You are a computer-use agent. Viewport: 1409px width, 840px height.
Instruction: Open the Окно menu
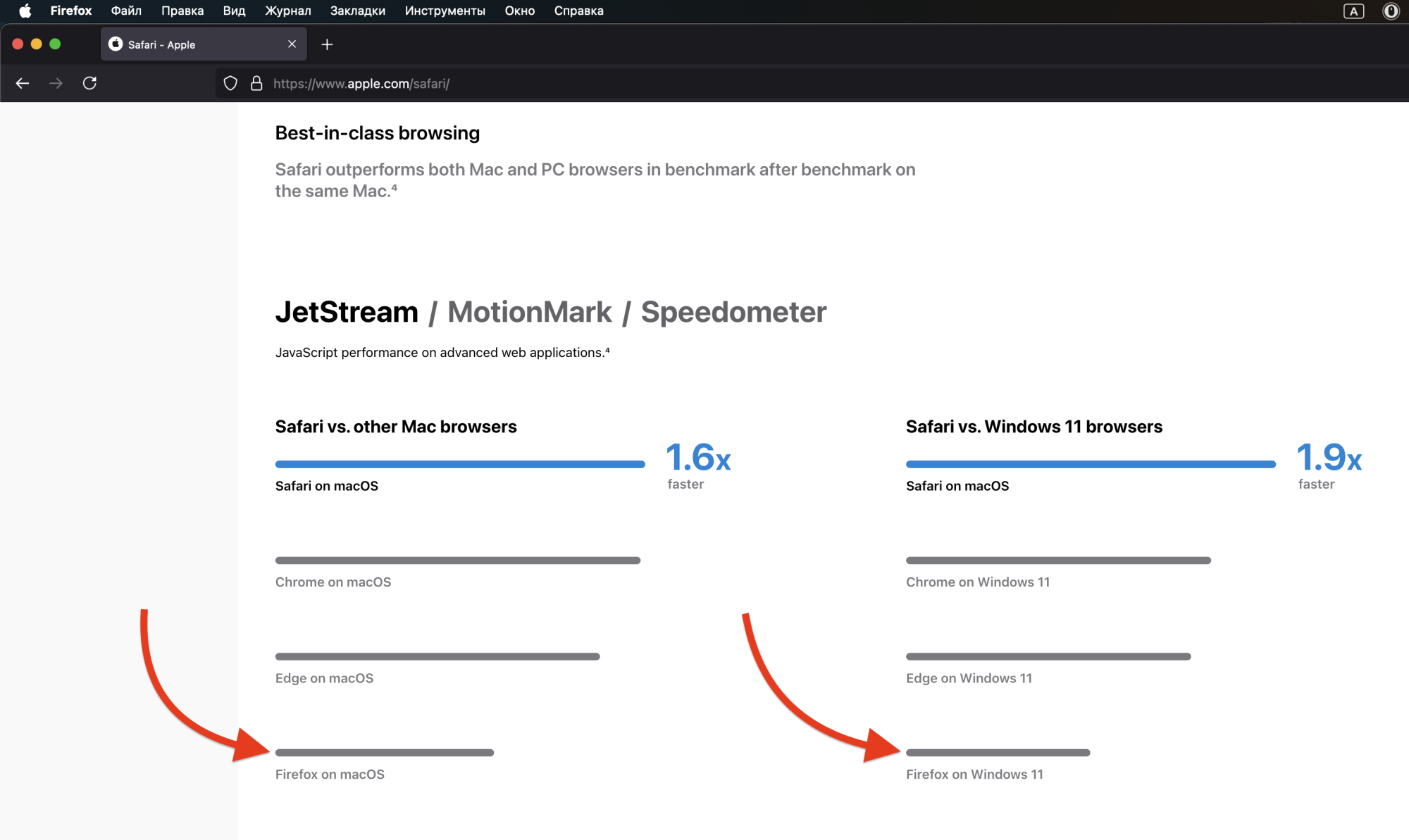pos(519,11)
